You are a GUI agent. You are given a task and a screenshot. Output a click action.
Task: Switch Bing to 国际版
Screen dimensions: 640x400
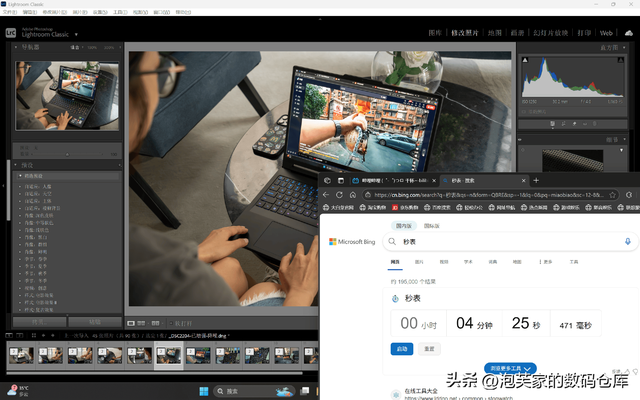[431, 226]
